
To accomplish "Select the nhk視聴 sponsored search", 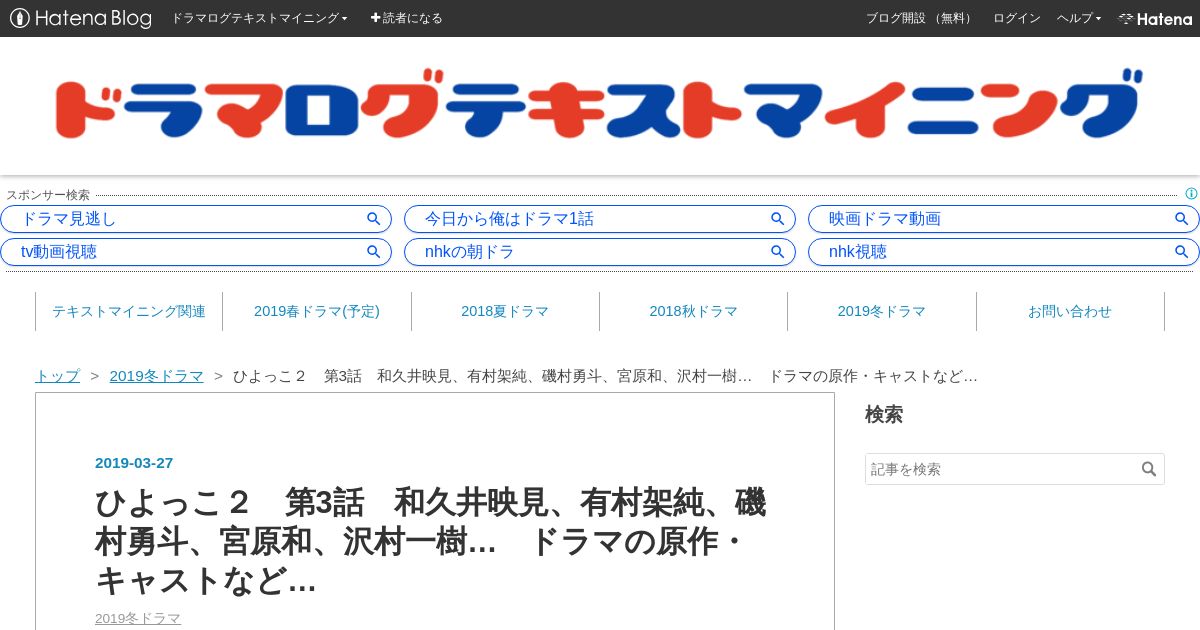I will tap(1004, 252).
